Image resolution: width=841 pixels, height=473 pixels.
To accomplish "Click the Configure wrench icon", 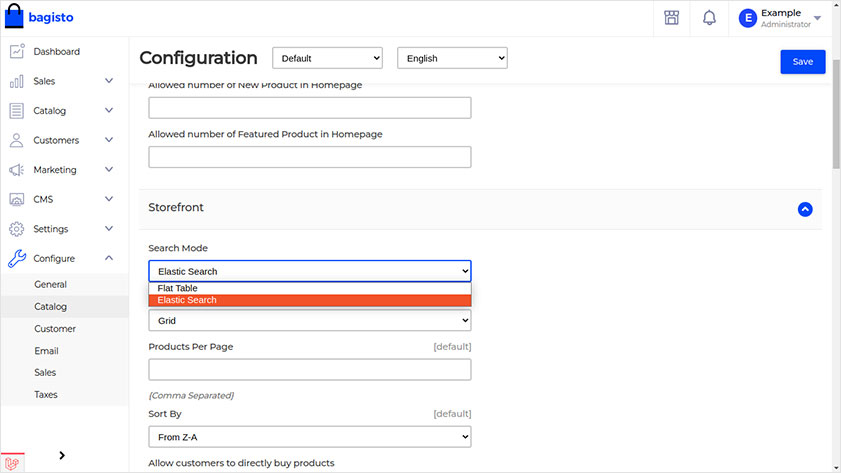I will coord(16,259).
